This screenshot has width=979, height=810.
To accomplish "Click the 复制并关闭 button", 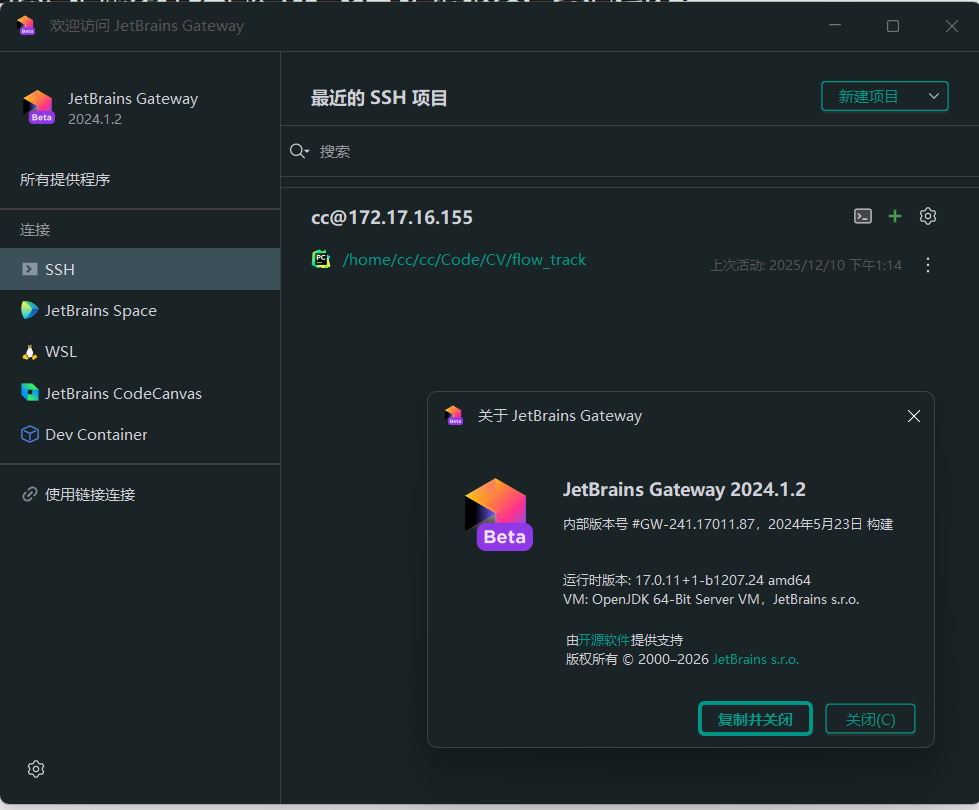I will pos(755,719).
